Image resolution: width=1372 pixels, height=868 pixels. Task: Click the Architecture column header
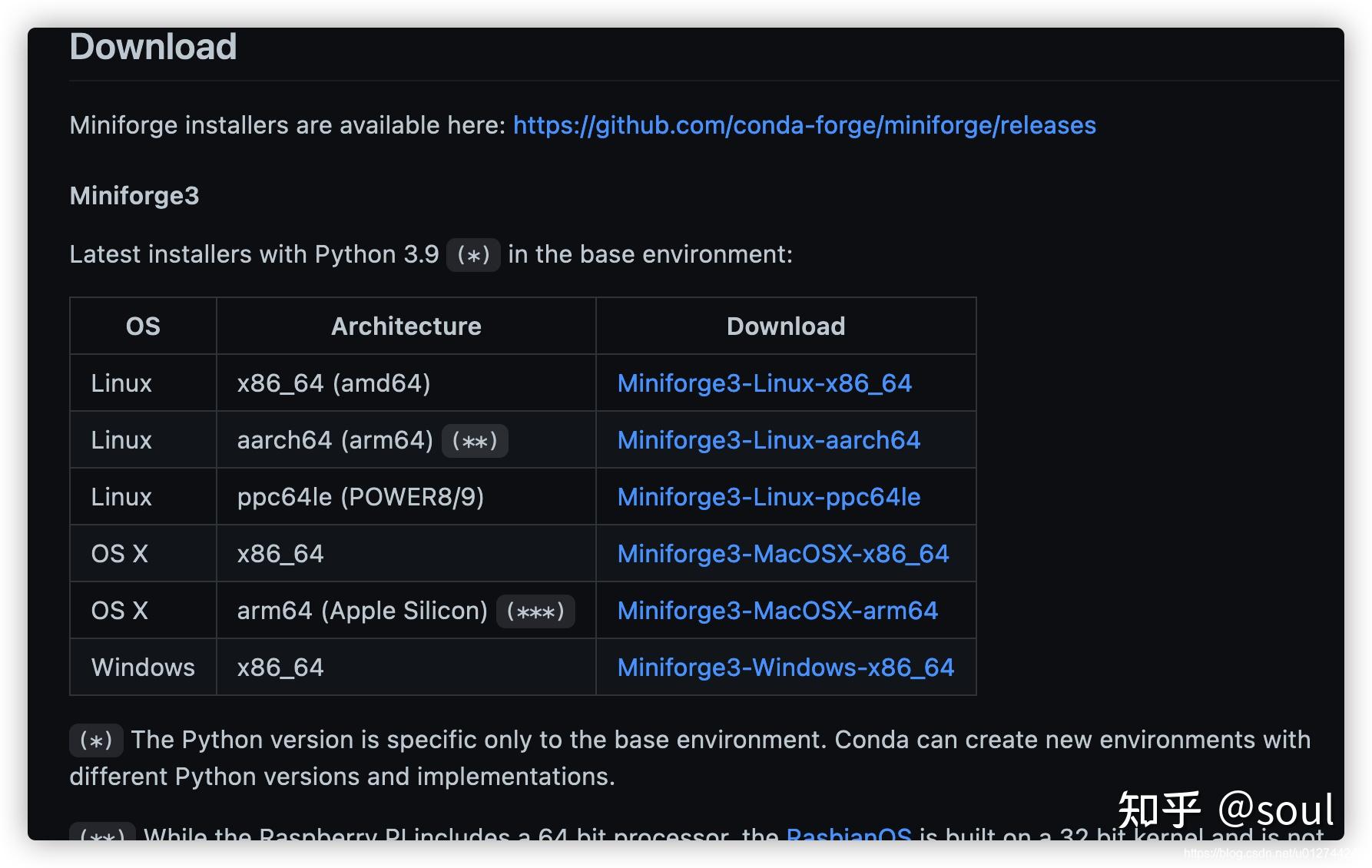pyautogui.click(x=406, y=326)
